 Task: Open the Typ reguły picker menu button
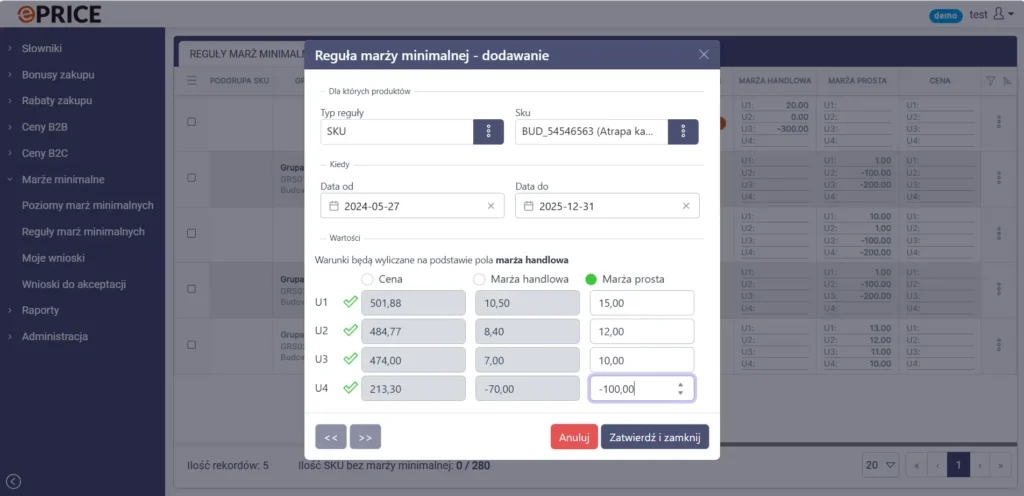coord(488,132)
